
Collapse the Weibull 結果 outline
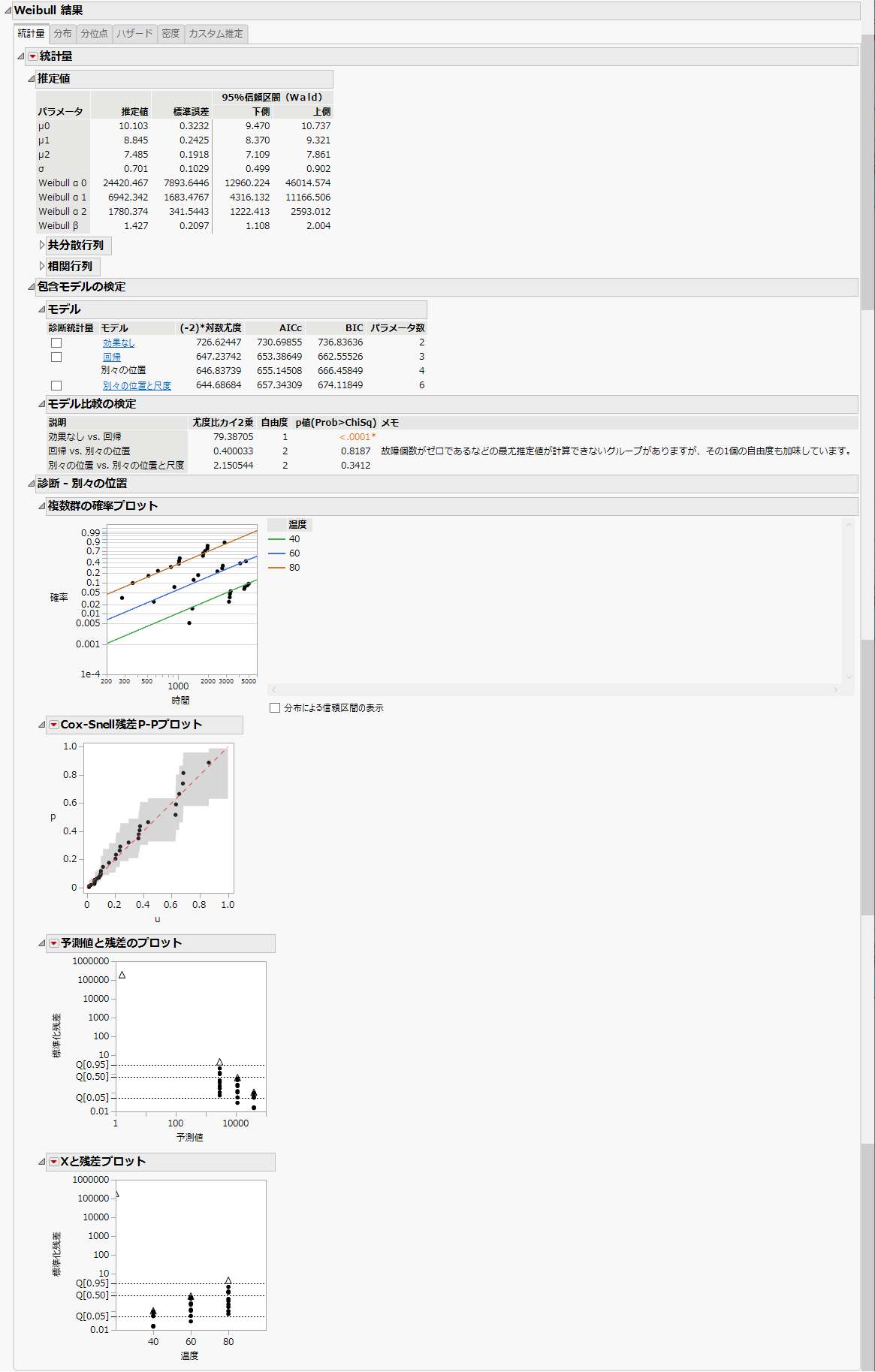pos(8,11)
